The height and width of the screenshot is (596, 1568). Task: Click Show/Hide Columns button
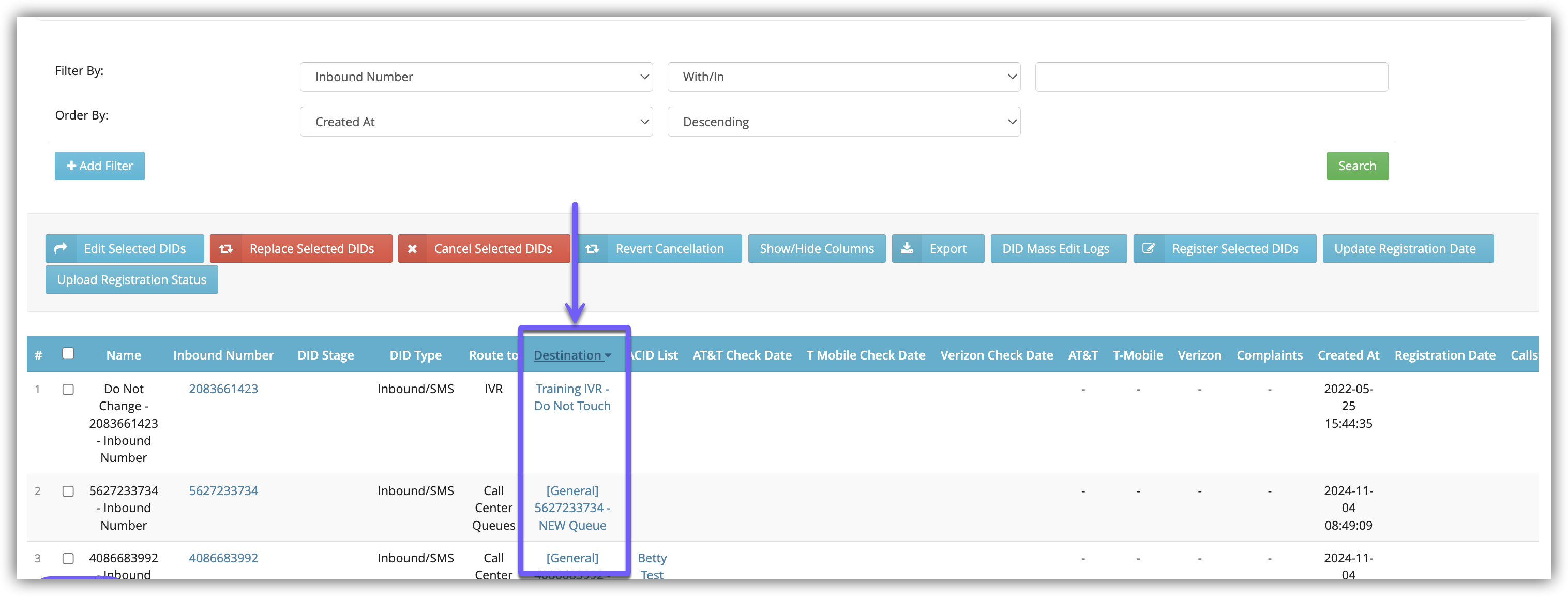point(816,248)
